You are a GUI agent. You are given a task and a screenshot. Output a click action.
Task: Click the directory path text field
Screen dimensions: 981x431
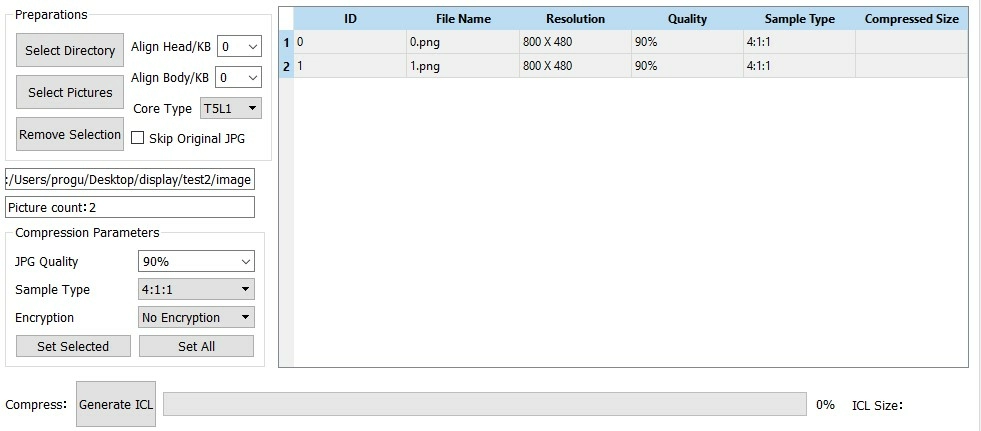click(x=130, y=179)
